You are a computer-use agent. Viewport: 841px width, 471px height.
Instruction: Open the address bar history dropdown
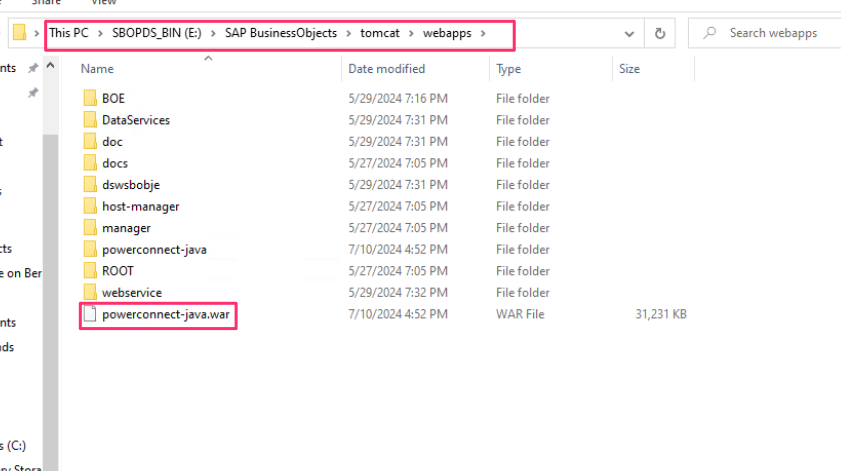pos(628,33)
